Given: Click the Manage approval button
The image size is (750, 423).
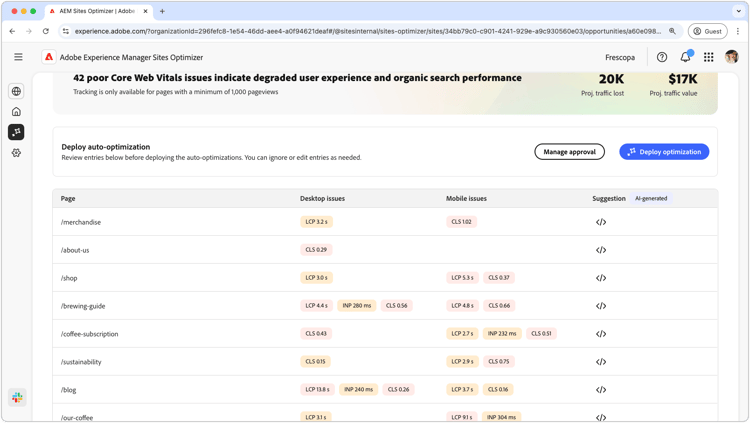Looking at the screenshot, I should click(569, 152).
